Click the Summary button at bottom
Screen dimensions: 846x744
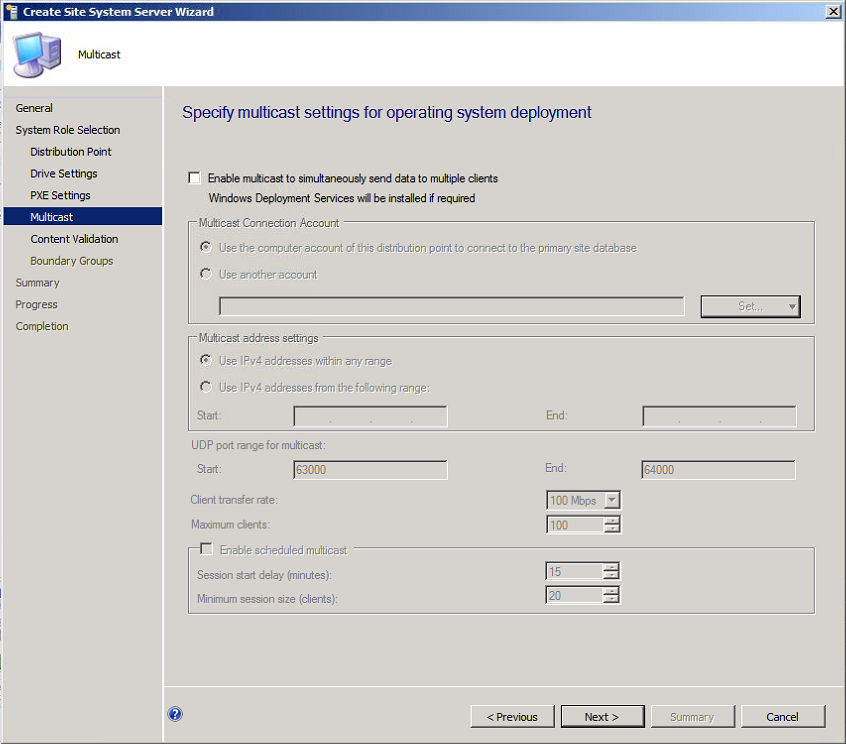[692, 716]
